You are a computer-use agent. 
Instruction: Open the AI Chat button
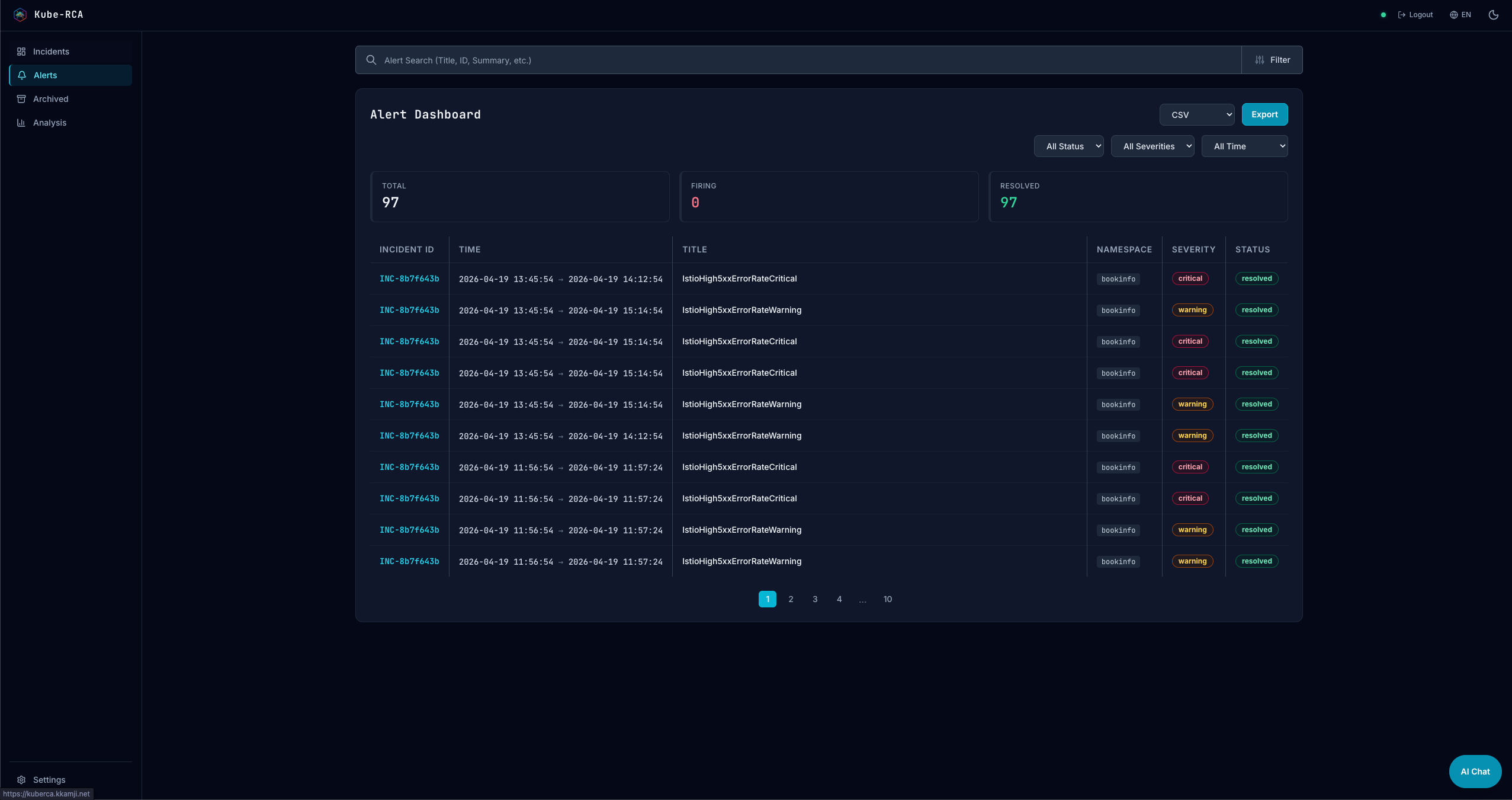(x=1475, y=772)
